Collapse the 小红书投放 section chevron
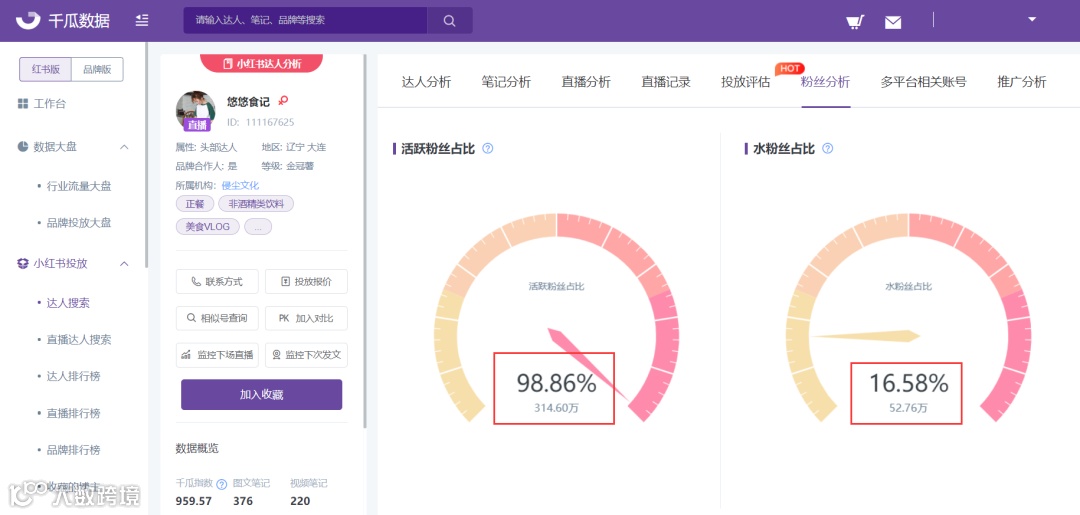Viewport: 1080px width, 515px height. pos(125,263)
